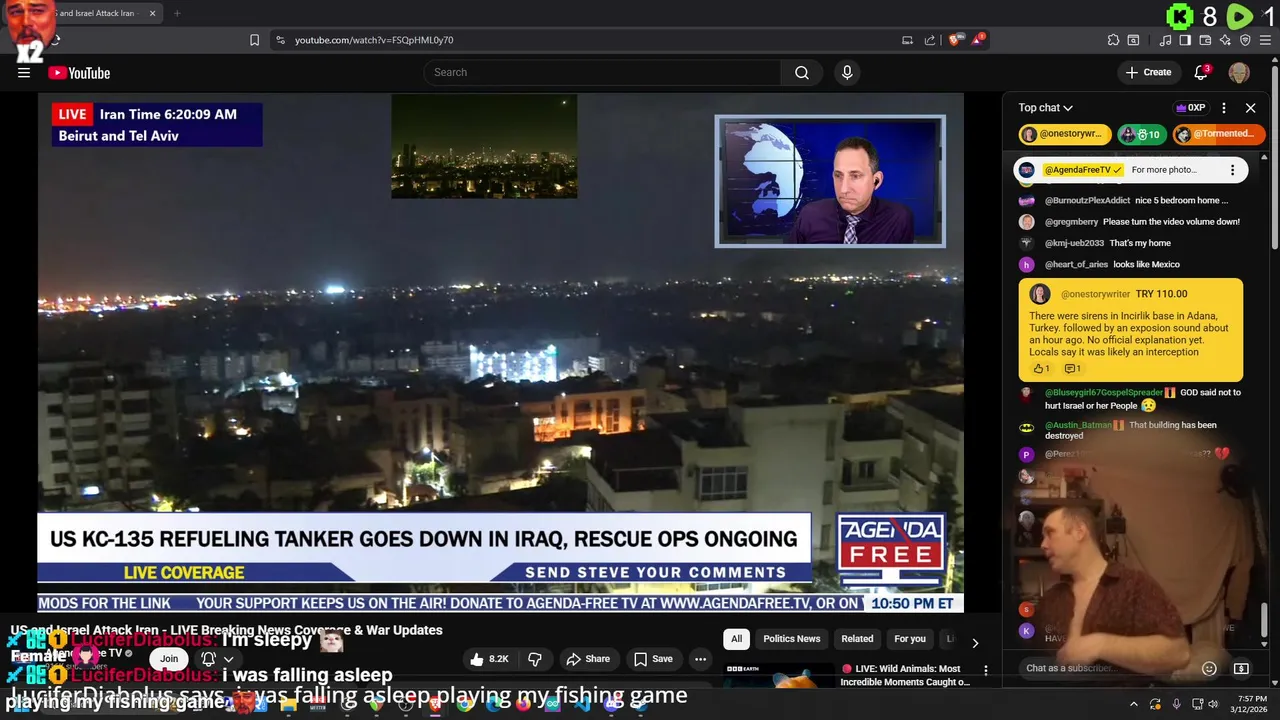Click the install app icon in address bar
Viewport: 1280px width, 720px height.
907,40
